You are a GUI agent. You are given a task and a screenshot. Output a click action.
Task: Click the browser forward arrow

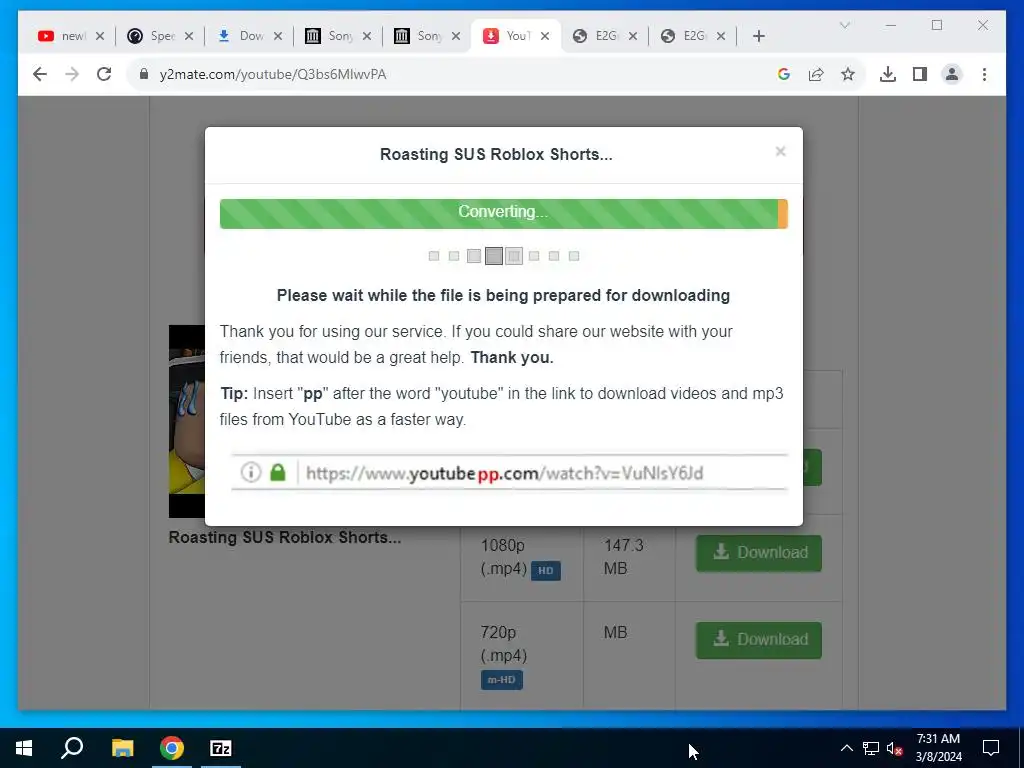(x=72, y=74)
